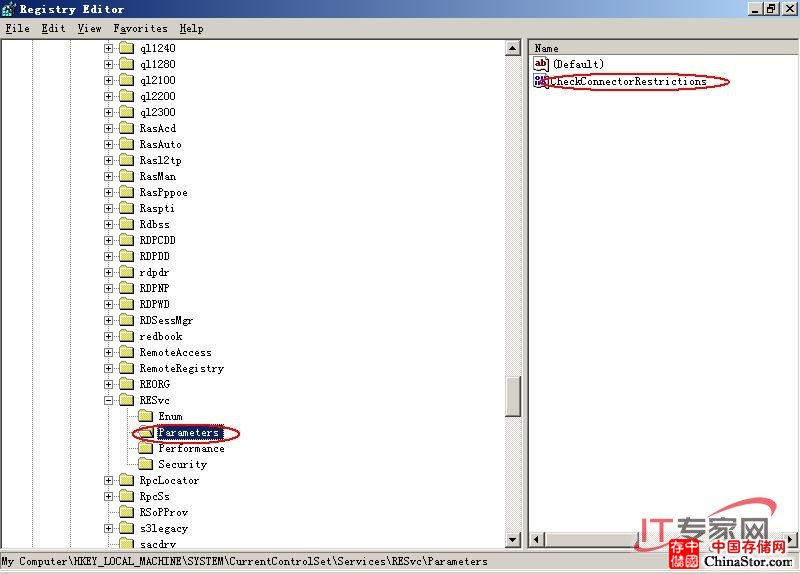Screen dimensions: 800x574
Task: Expand the RDPWD key node
Action: [109, 304]
